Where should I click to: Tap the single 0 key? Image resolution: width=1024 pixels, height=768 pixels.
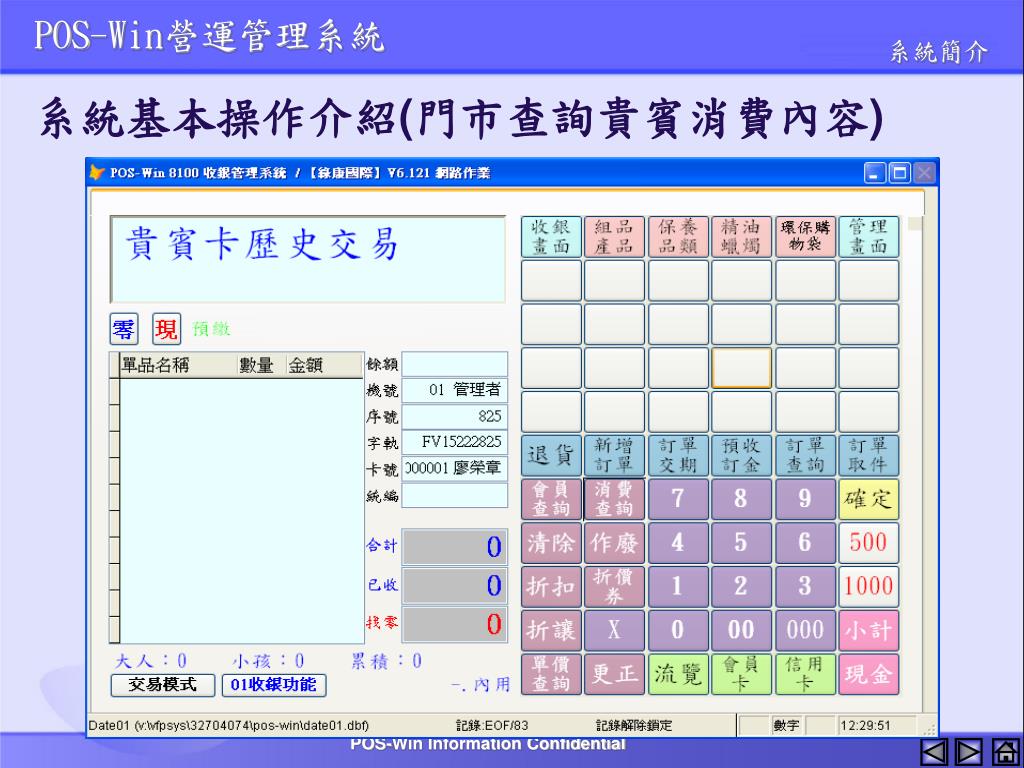(x=678, y=631)
